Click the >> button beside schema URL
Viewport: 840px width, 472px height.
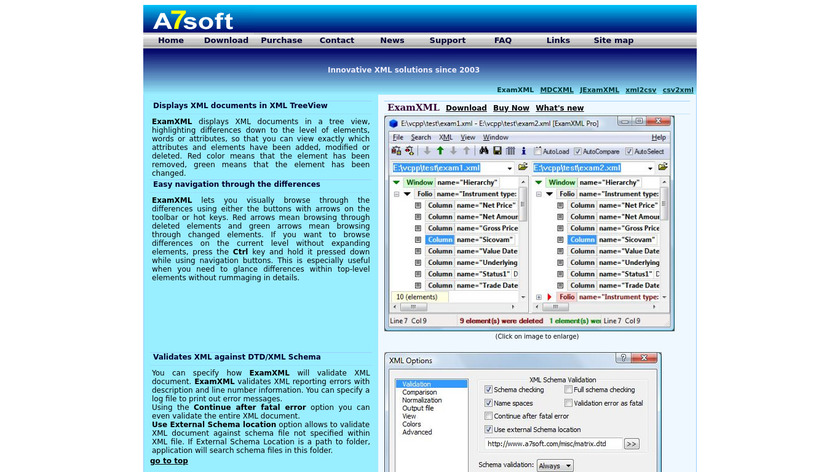pyautogui.click(x=632, y=444)
